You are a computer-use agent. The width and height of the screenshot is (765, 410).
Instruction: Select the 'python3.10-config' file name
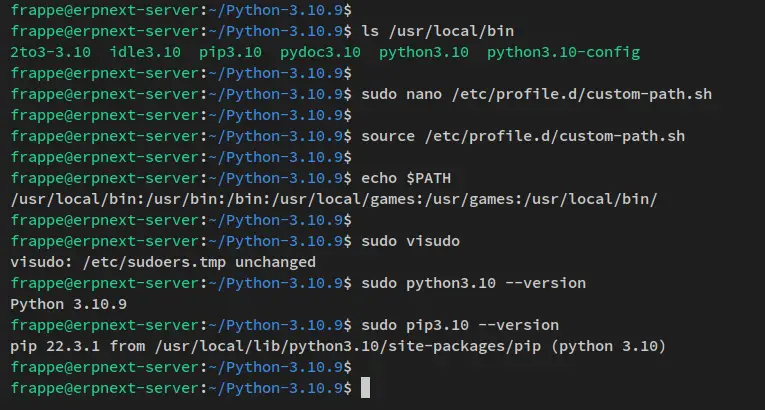564,52
